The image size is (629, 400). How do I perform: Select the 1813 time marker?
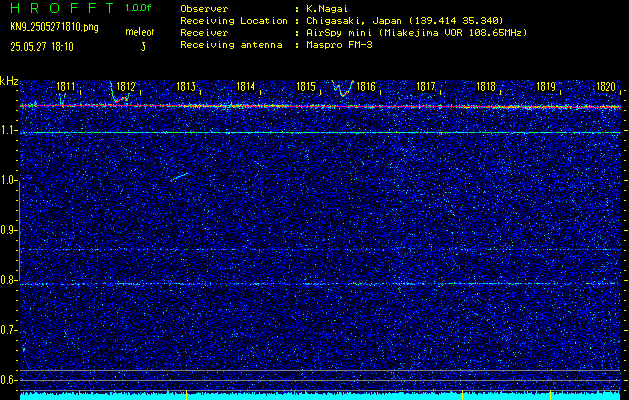coord(186,86)
